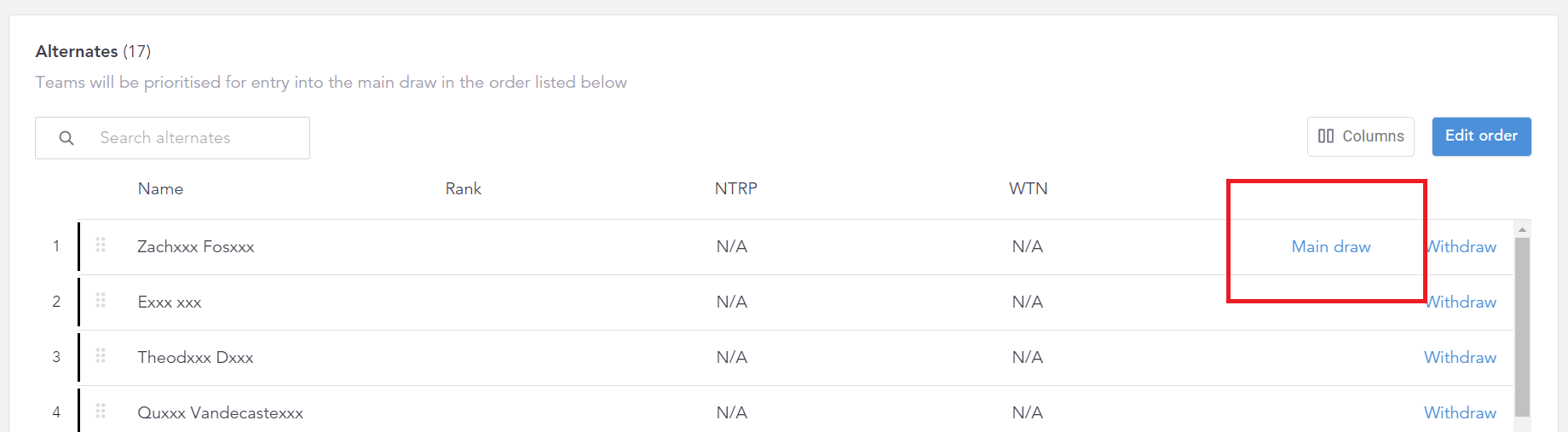Image resolution: width=1568 pixels, height=432 pixels.
Task: Select the Theodxxx Dxxx name
Action: (195, 357)
